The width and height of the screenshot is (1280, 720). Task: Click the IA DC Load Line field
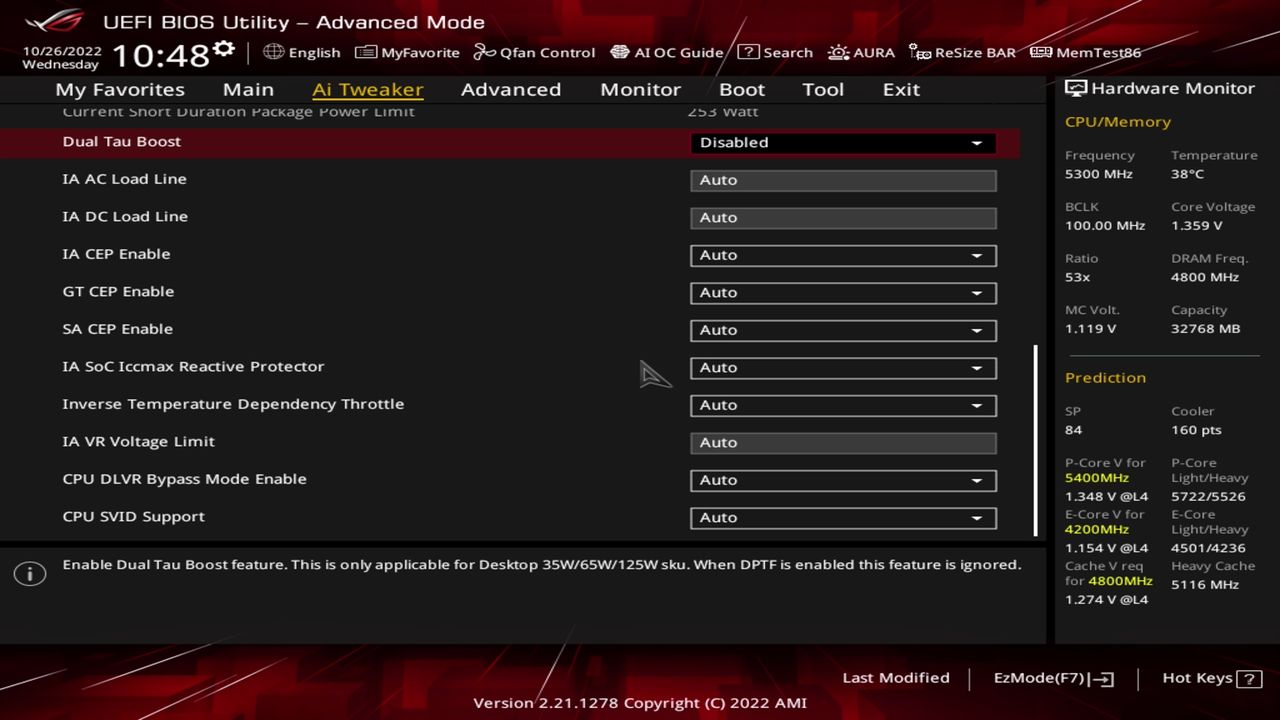[x=843, y=218]
